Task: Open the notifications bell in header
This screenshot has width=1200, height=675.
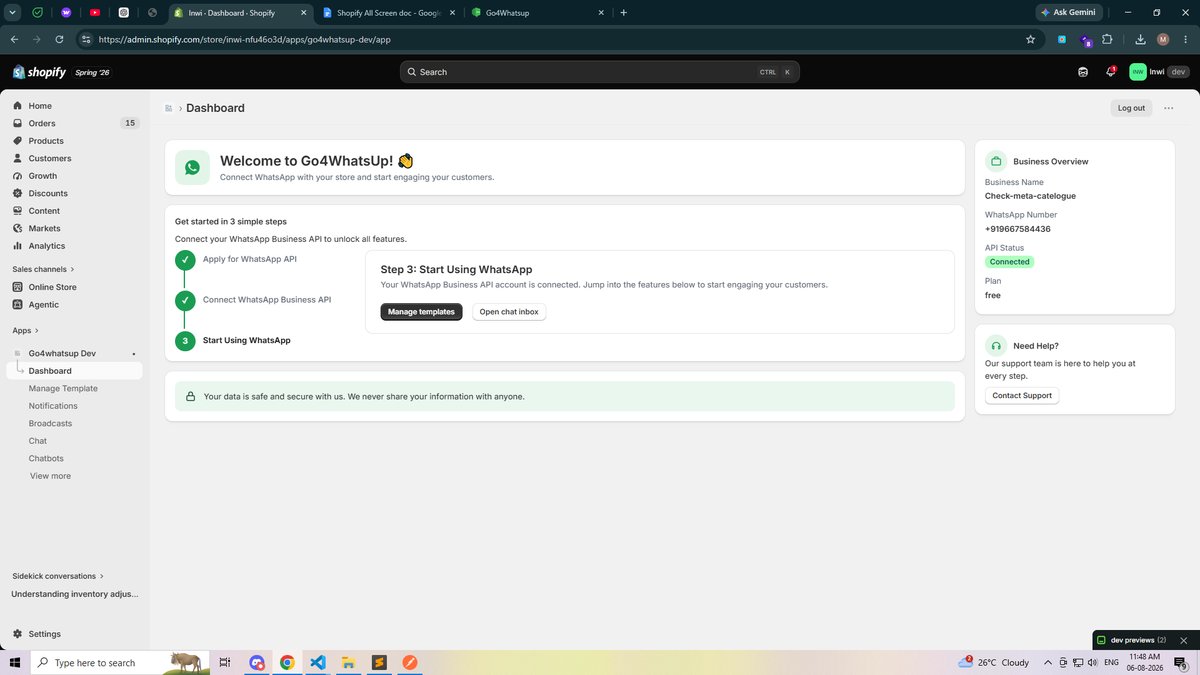Action: [1110, 72]
